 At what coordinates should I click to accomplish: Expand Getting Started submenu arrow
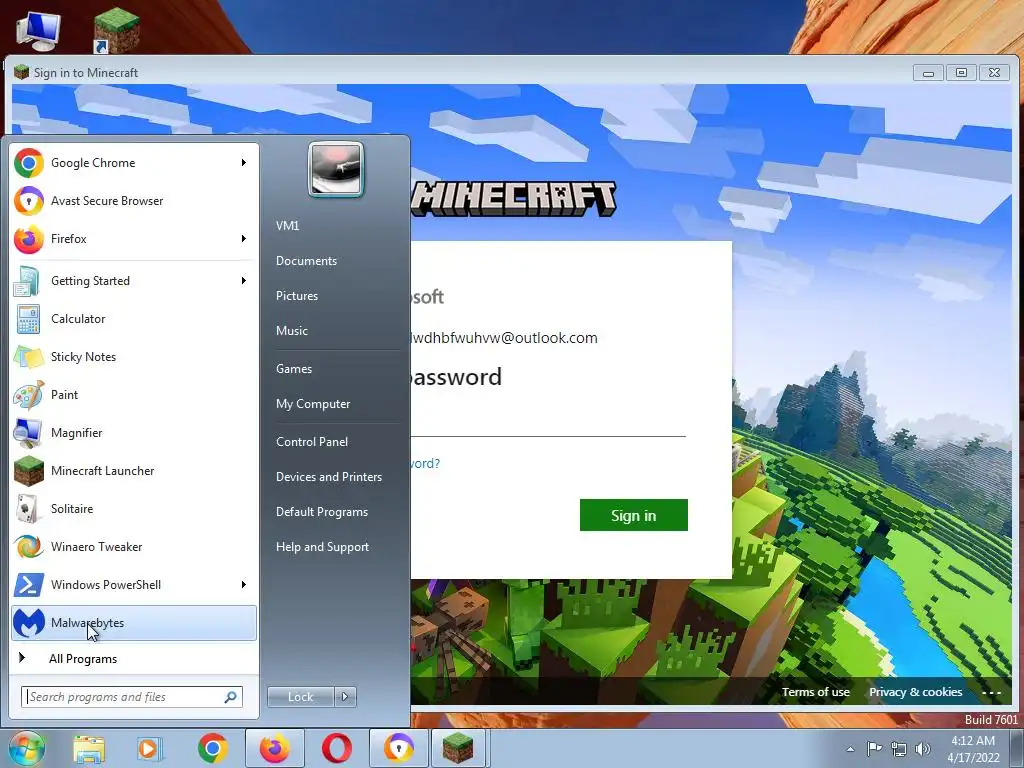[x=244, y=281]
